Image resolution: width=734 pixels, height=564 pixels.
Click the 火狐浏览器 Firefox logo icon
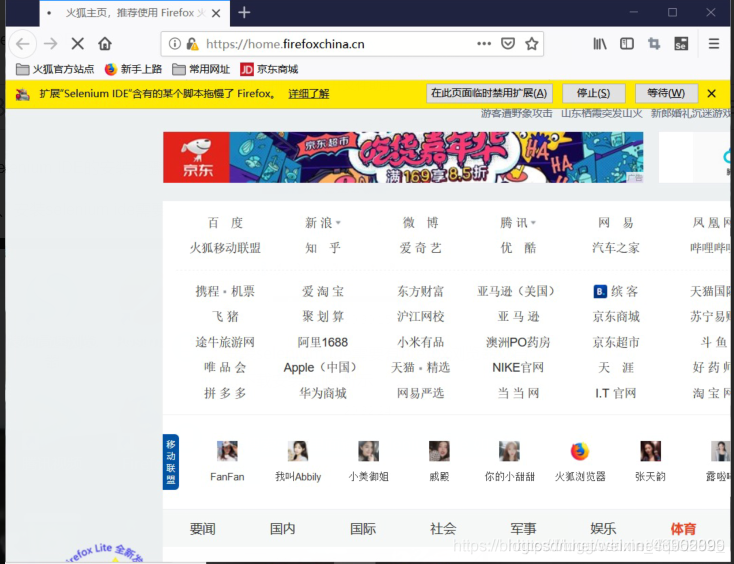point(580,451)
